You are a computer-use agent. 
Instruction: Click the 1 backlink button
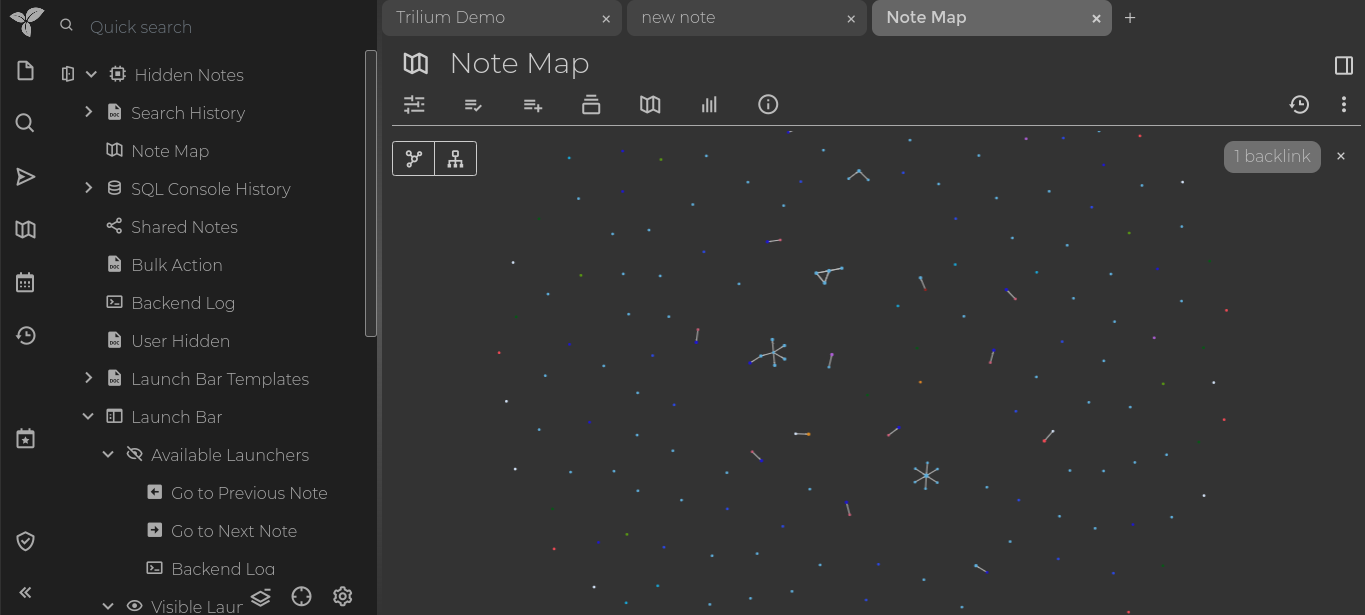pyautogui.click(x=1271, y=156)
